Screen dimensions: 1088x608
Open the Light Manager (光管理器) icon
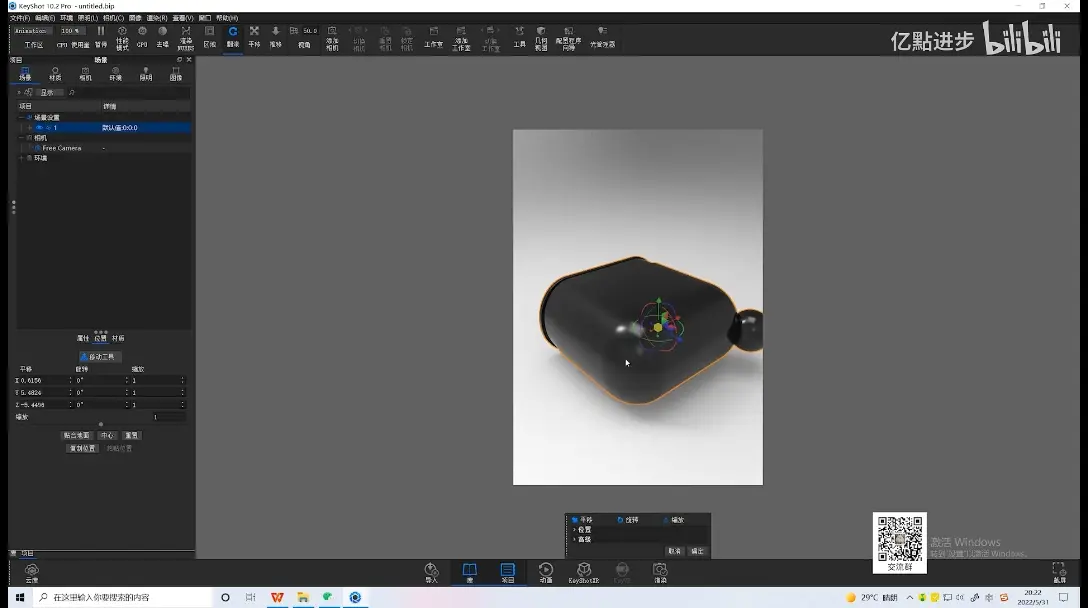click(x=602, y=36)
